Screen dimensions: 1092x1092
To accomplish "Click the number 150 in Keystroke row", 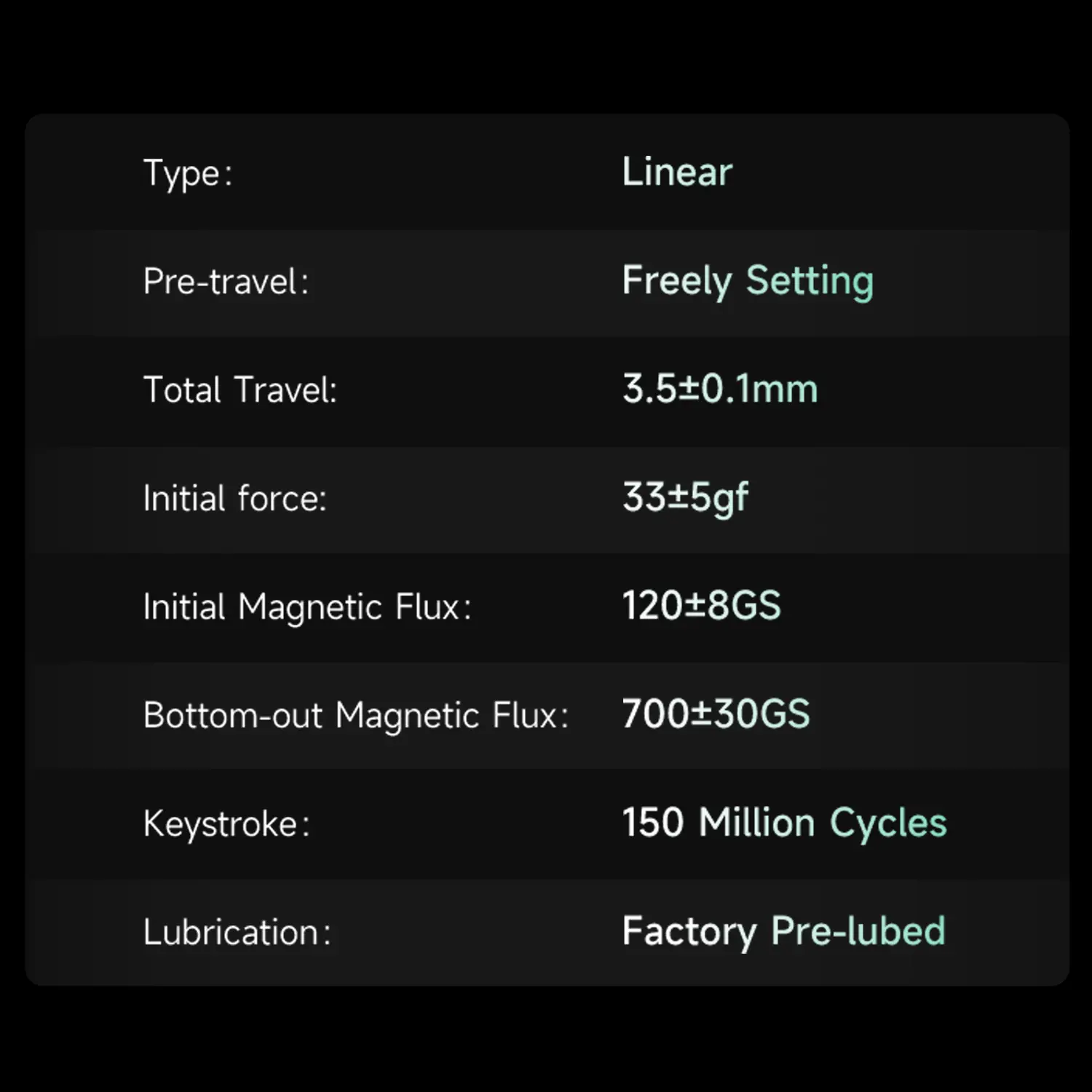I will (653, 823).
